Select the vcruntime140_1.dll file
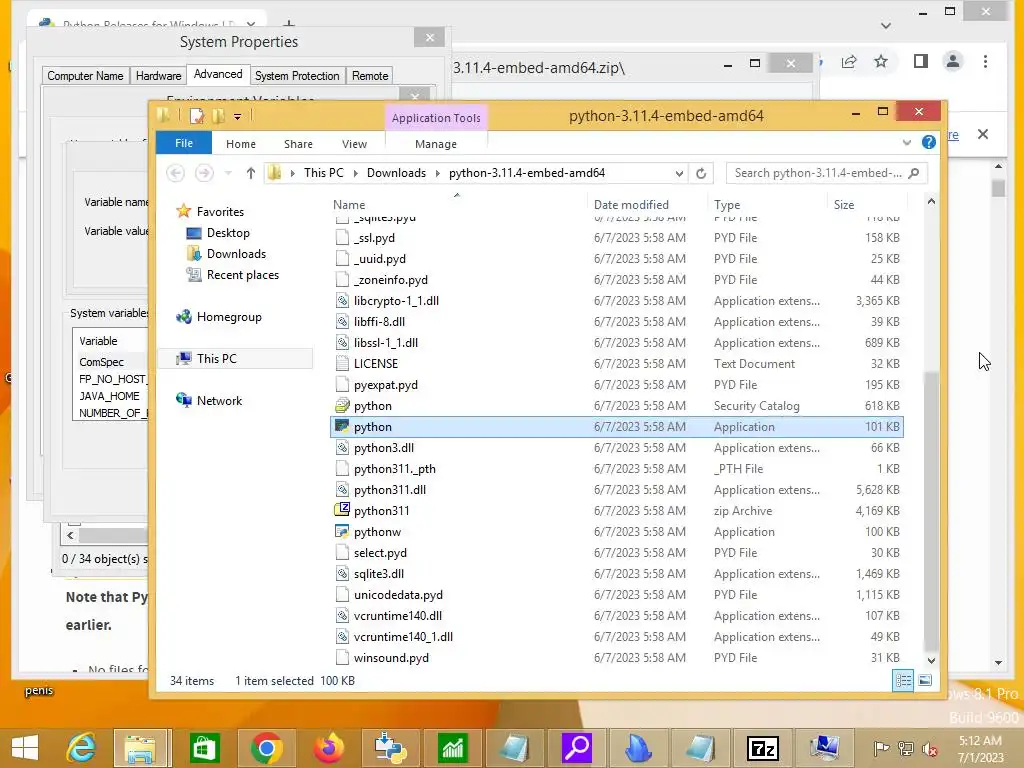Image resolution: width=1024 pixels, height=768 pixels. pyautogui.click(x=403, y=637)
